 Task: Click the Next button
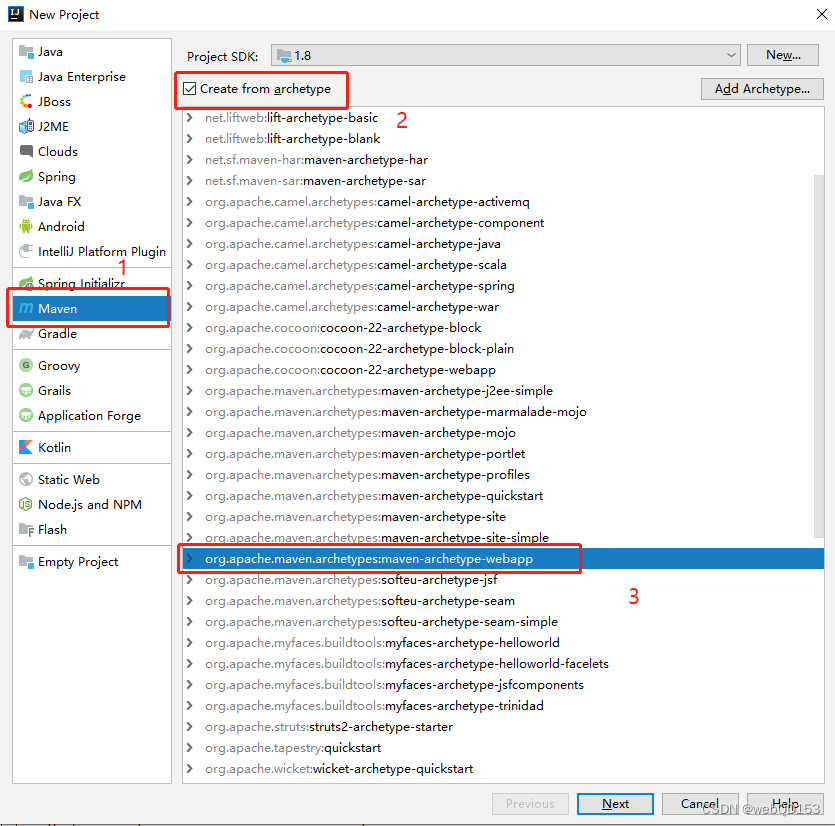coord(615,804)
